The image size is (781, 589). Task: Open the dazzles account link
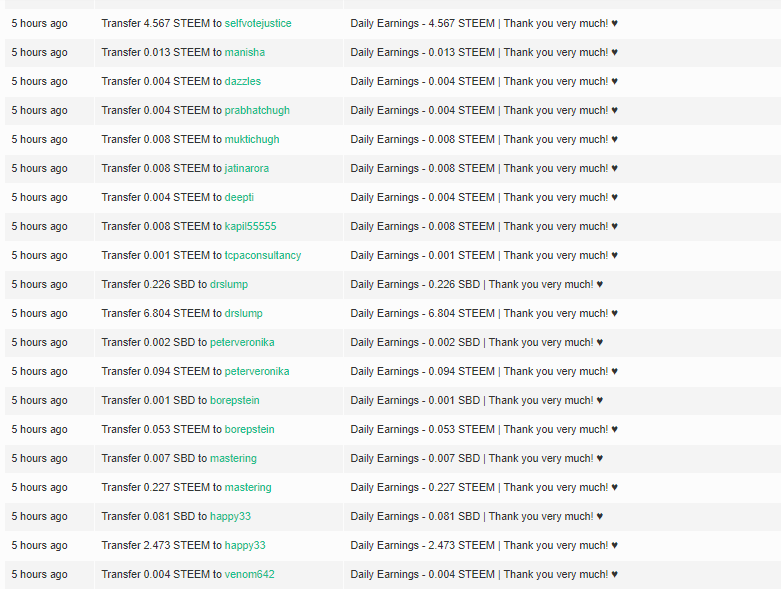[x=243, y=81]
